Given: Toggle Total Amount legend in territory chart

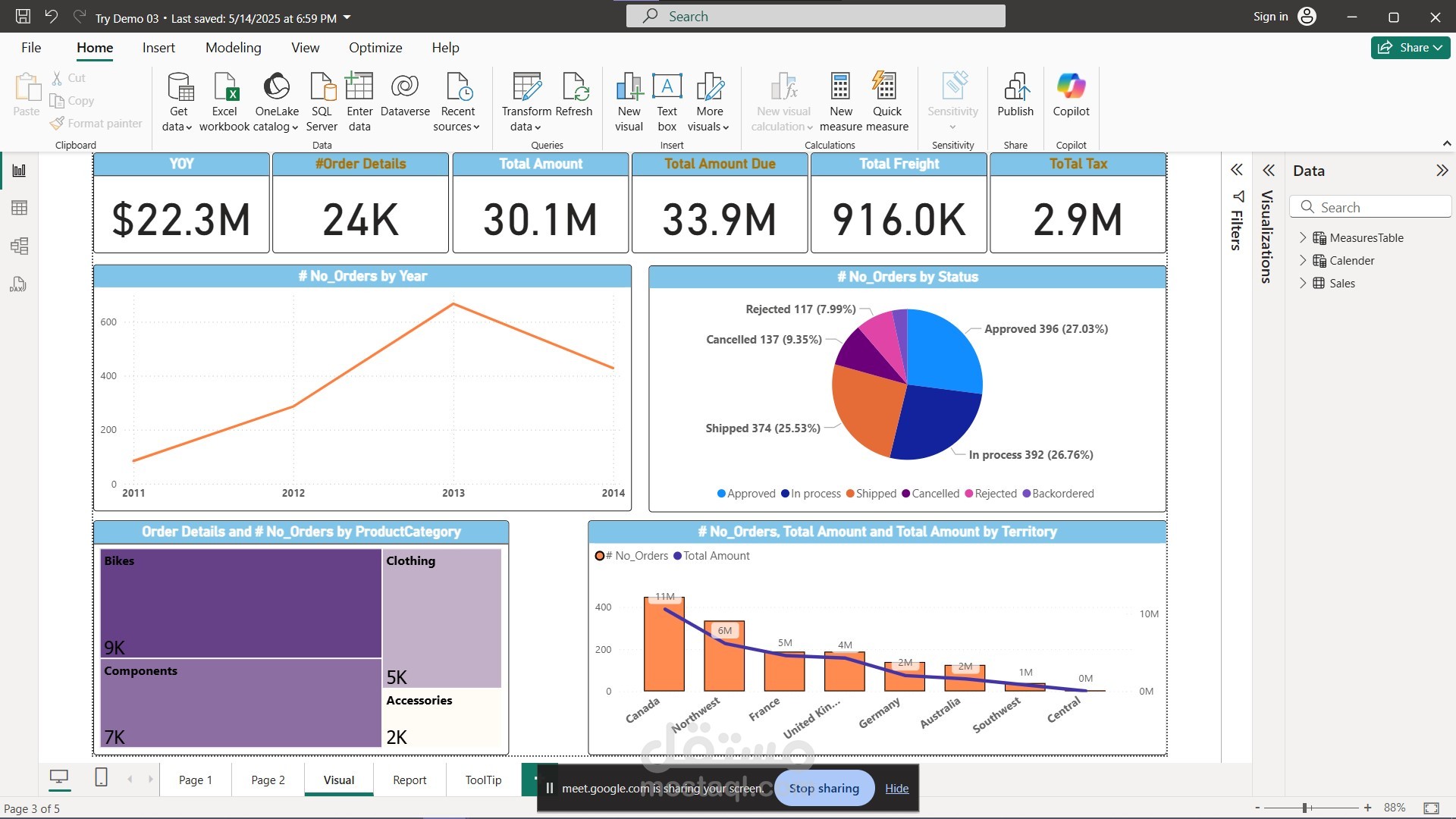Looking at the screenshot, I should [x=711, y=556].
